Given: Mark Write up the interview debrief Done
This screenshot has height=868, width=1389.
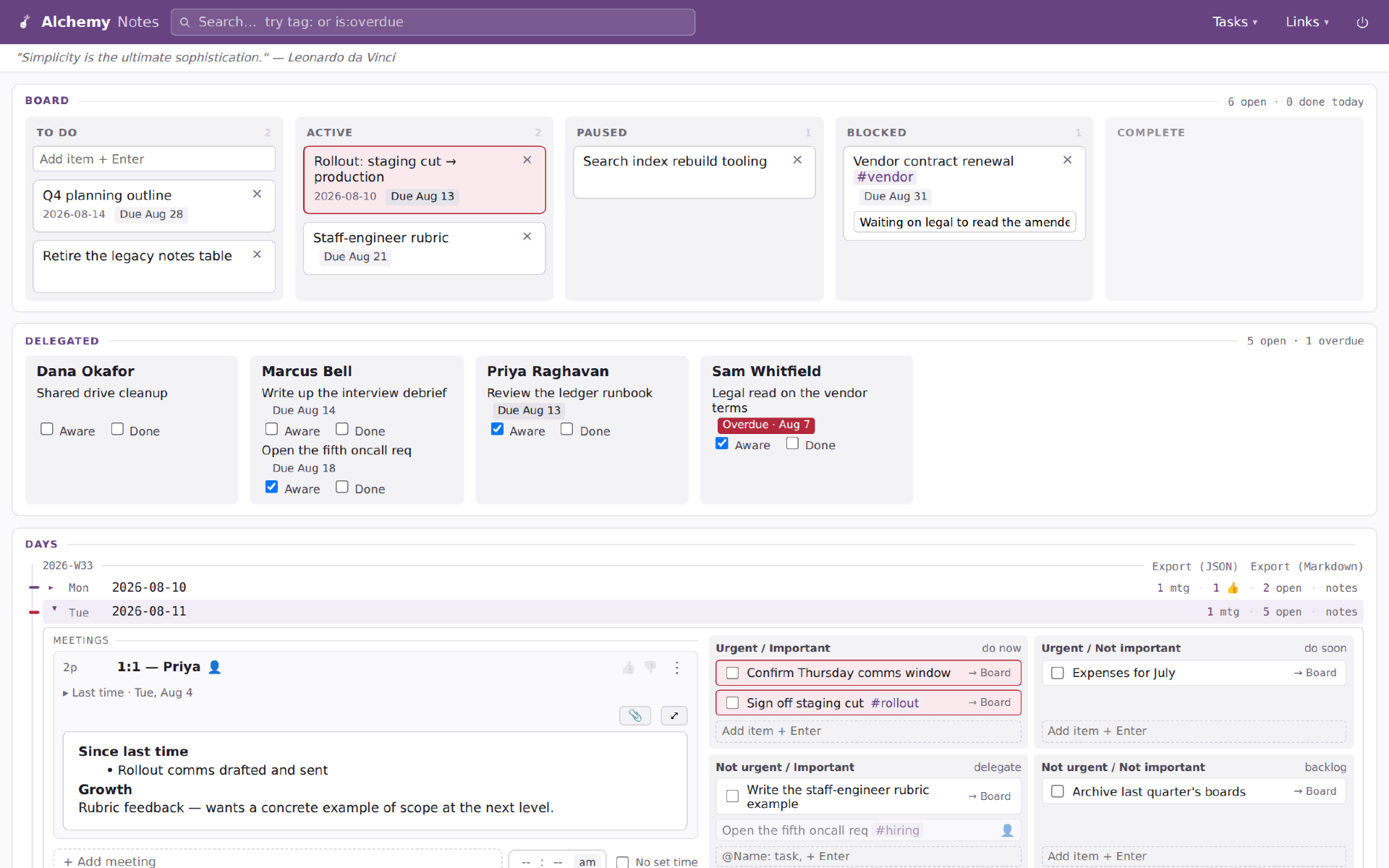Looking at the screenshot, I should tap(342, 429).
